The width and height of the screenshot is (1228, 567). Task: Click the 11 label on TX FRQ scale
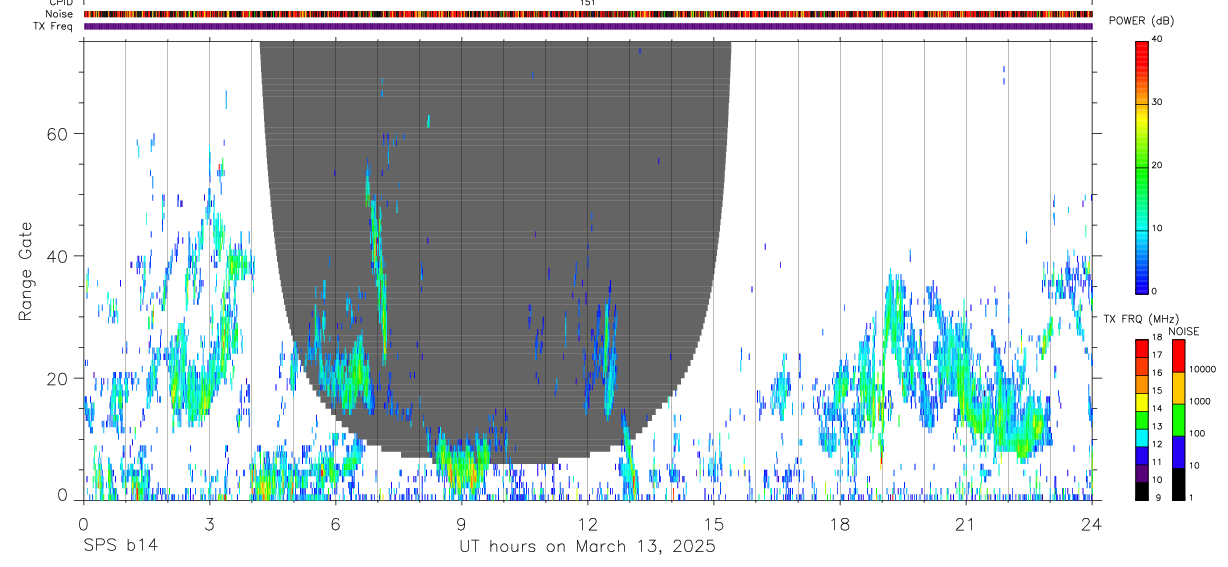click(x=1156, y=462)
